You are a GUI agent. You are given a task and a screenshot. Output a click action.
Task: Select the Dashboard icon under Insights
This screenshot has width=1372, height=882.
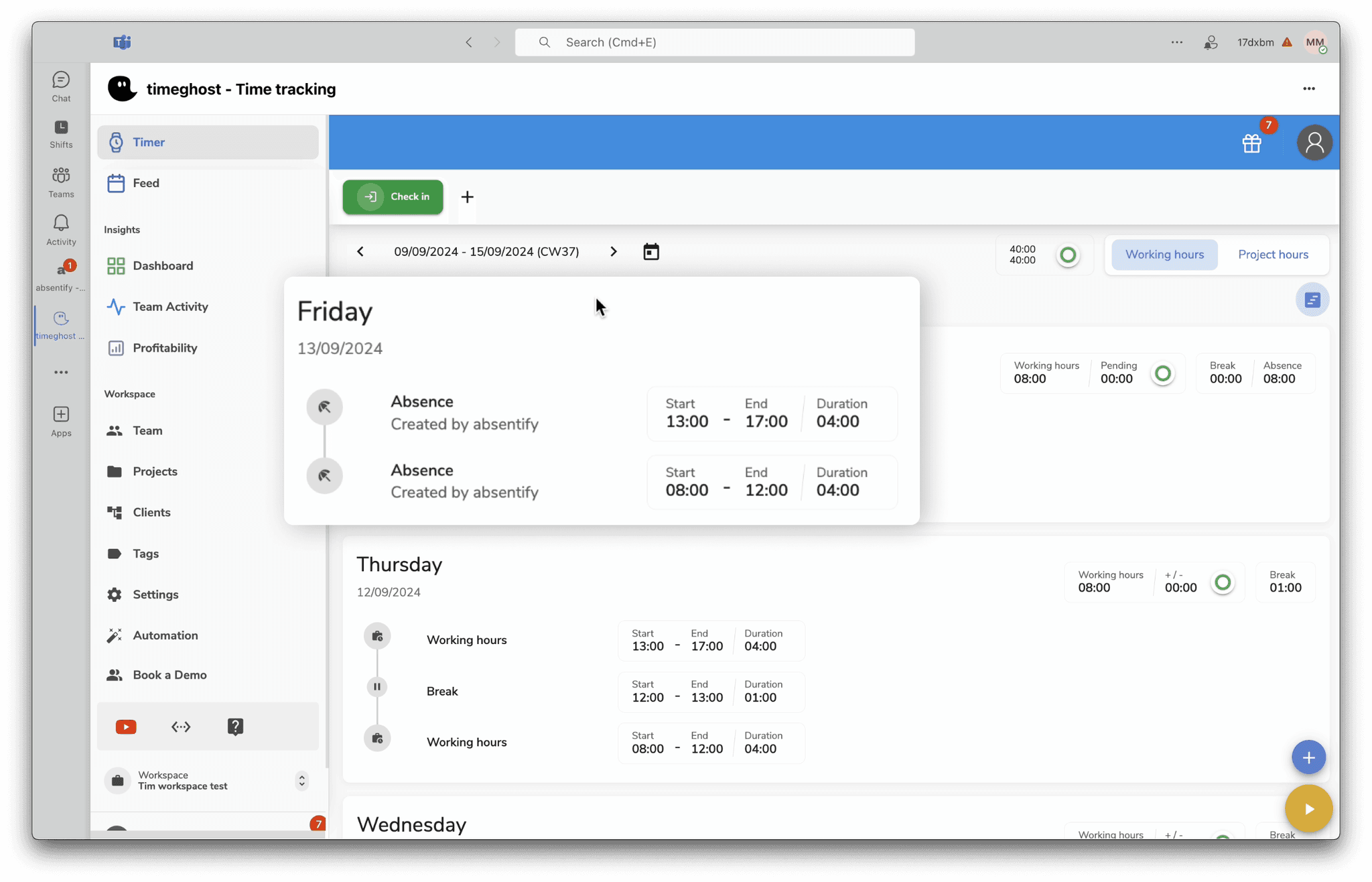(x=117, y=265)
